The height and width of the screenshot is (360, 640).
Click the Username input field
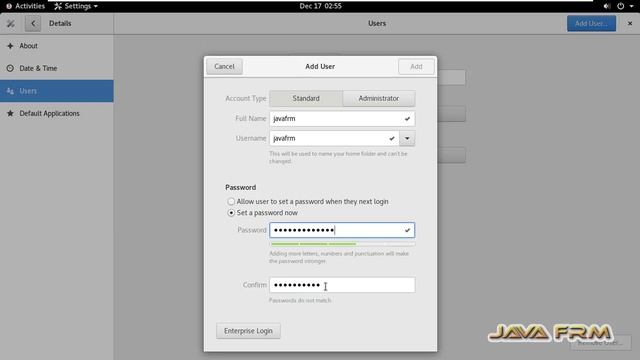pyautogui.click(x=334, y=138)
